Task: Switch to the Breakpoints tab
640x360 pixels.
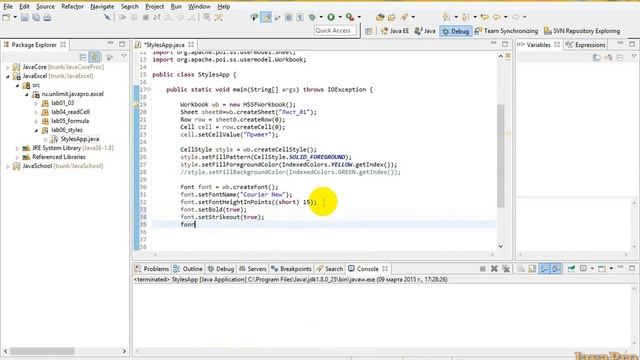Action: click(x=291, y=269)
